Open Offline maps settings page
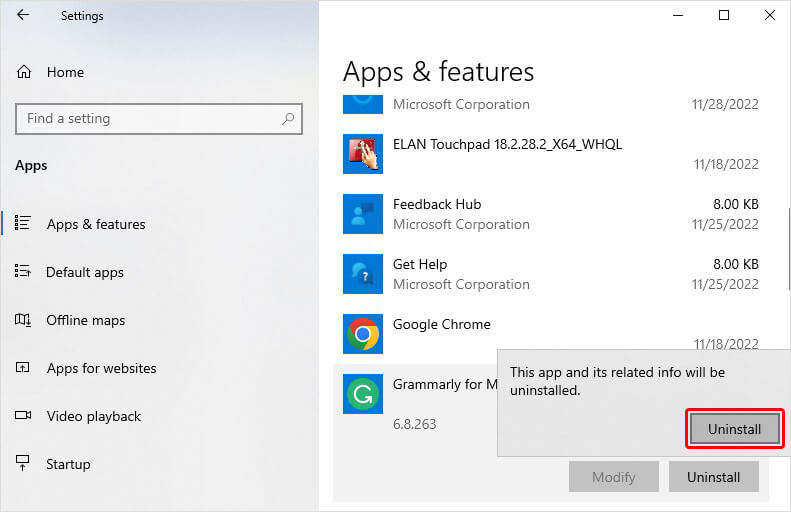Screen dimensions: 791x512 tap(86, 320)
